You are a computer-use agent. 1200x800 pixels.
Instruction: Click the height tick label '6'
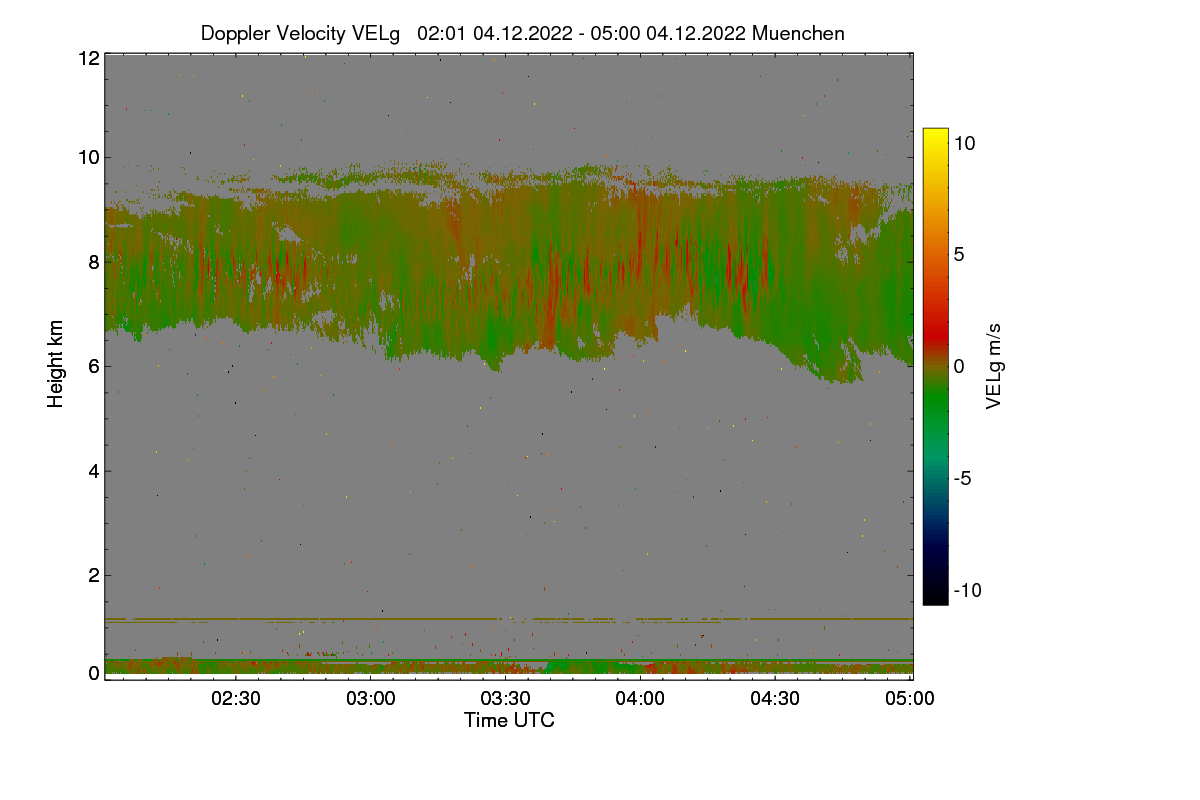pos(94,366)
